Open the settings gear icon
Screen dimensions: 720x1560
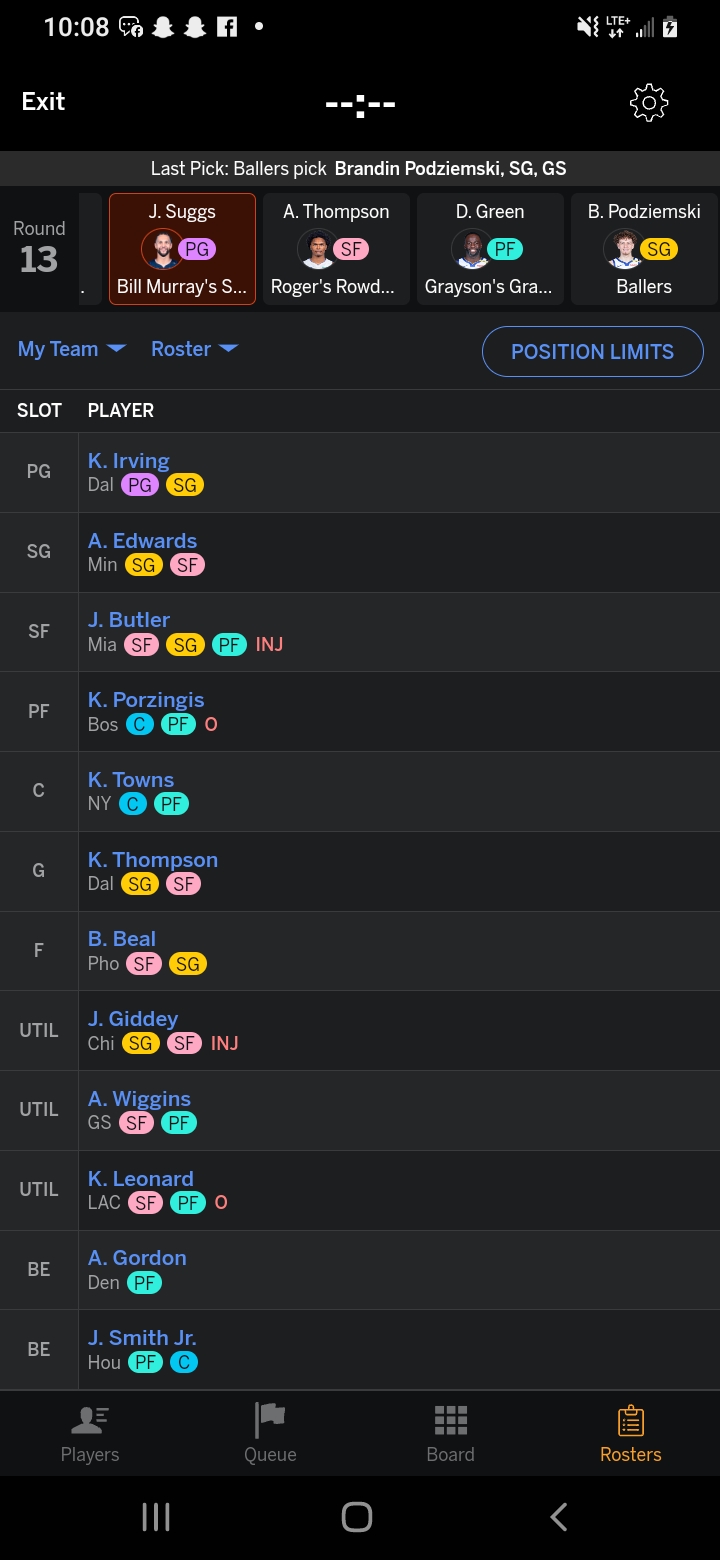tap(649, 103)
